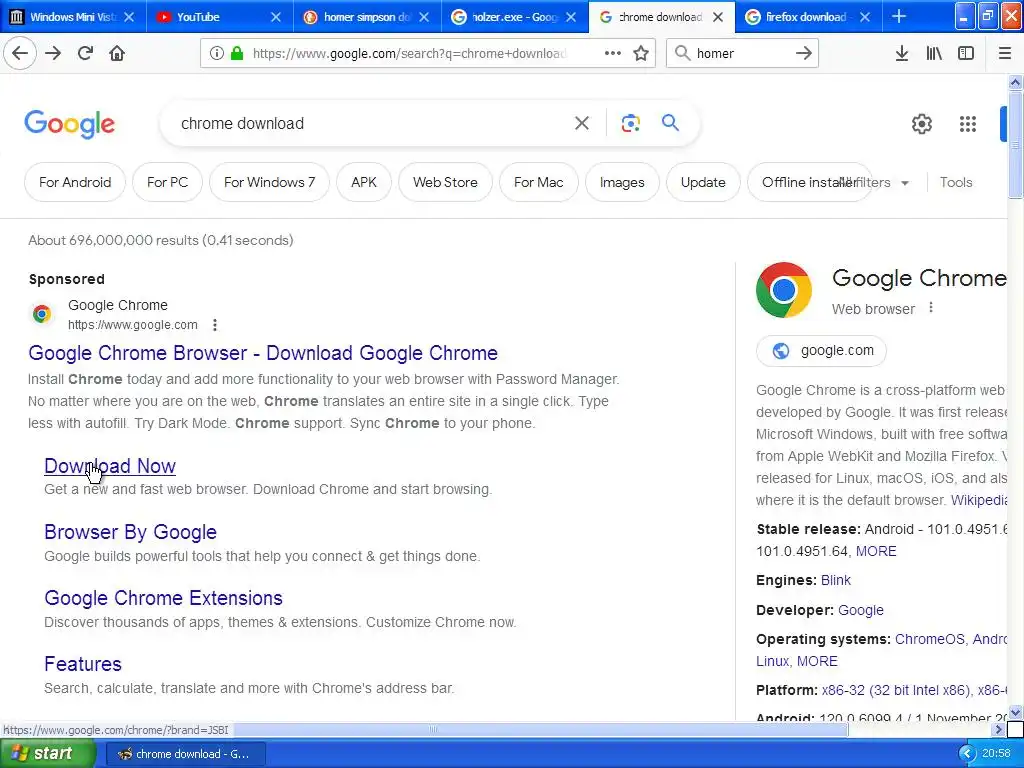
Task: Open the Windows start button
Action: [x=47, y=754]
